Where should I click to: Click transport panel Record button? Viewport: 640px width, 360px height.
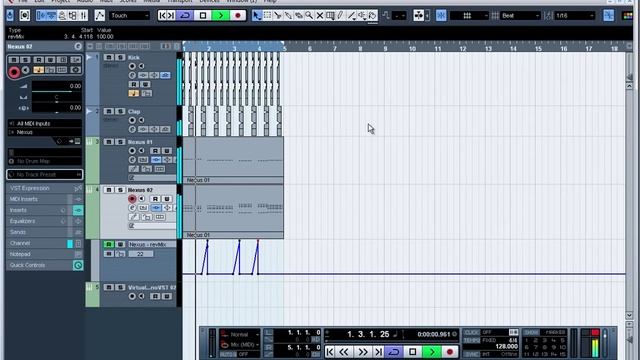[x=450, y=352]
